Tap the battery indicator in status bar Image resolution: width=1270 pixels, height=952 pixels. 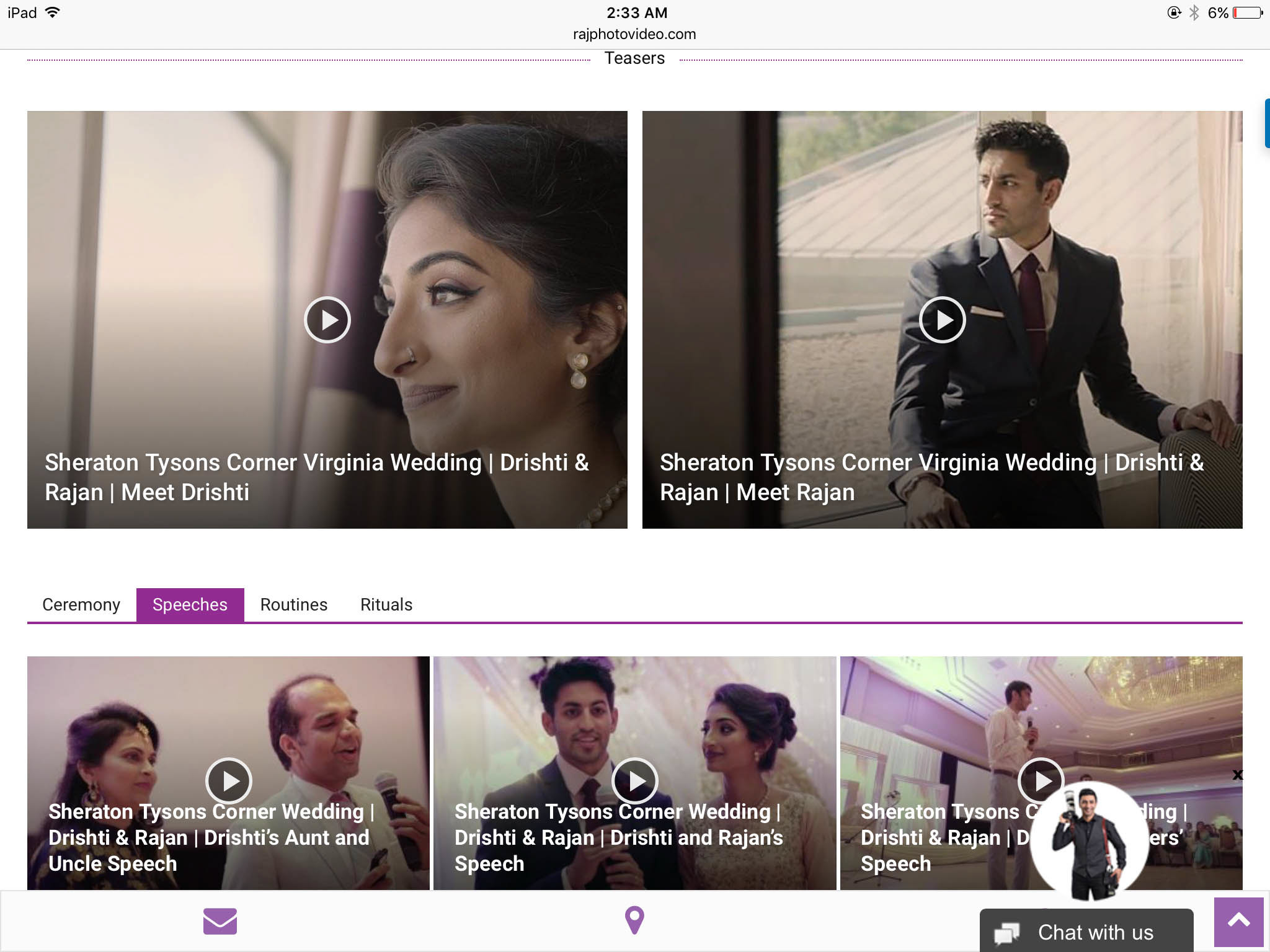pyautogui.click(x=1247, y=13)
